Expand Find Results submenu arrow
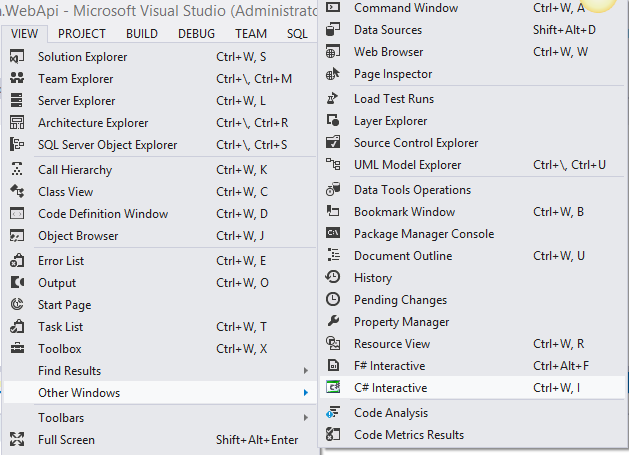 coord(306,371)
